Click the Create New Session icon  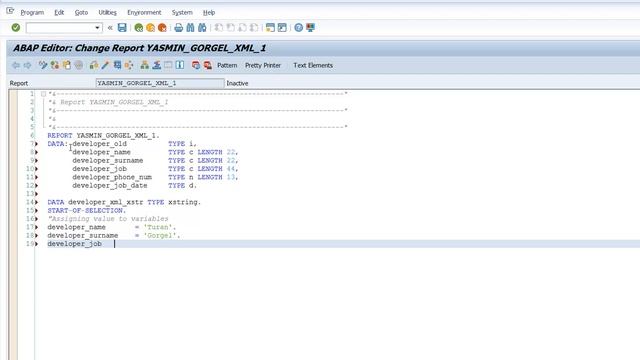tap(270, 27)
